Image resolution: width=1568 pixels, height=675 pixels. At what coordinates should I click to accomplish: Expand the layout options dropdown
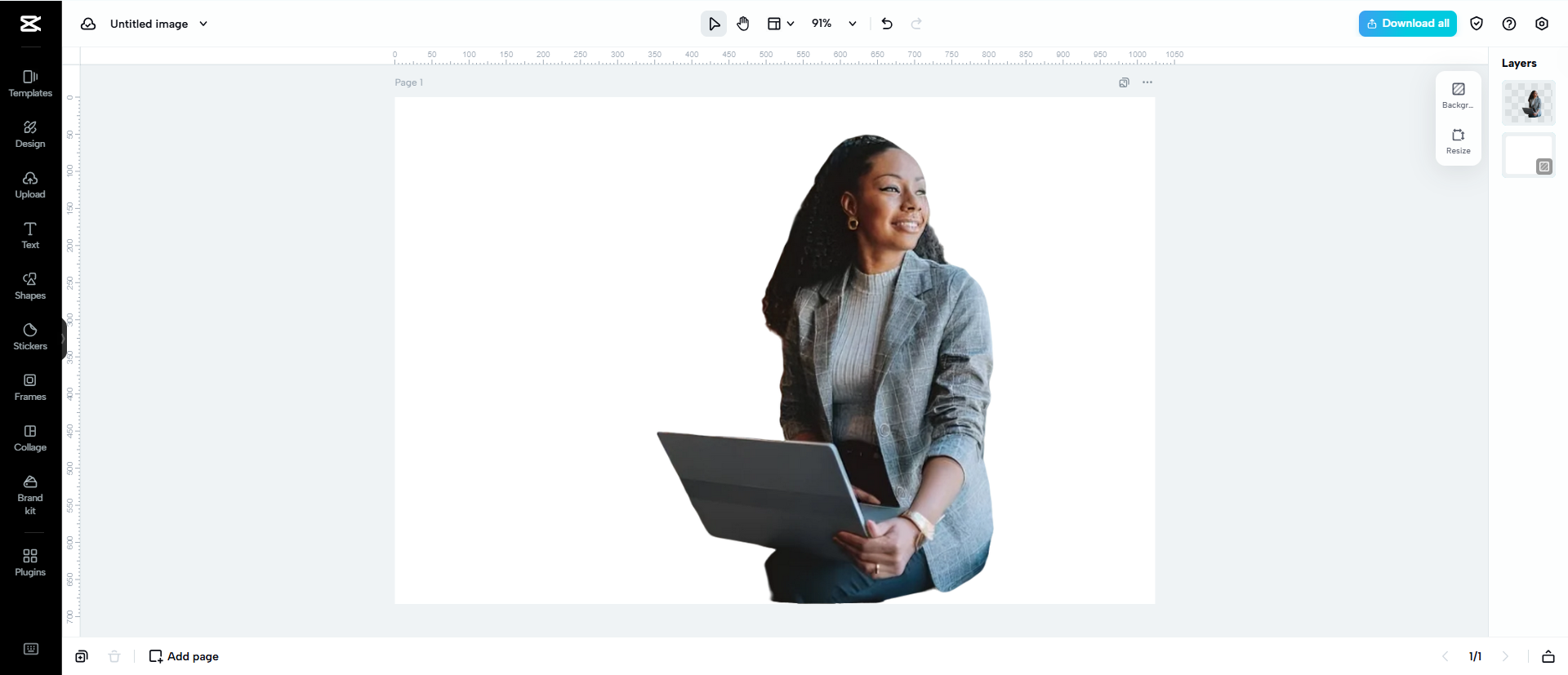(781, 24)
